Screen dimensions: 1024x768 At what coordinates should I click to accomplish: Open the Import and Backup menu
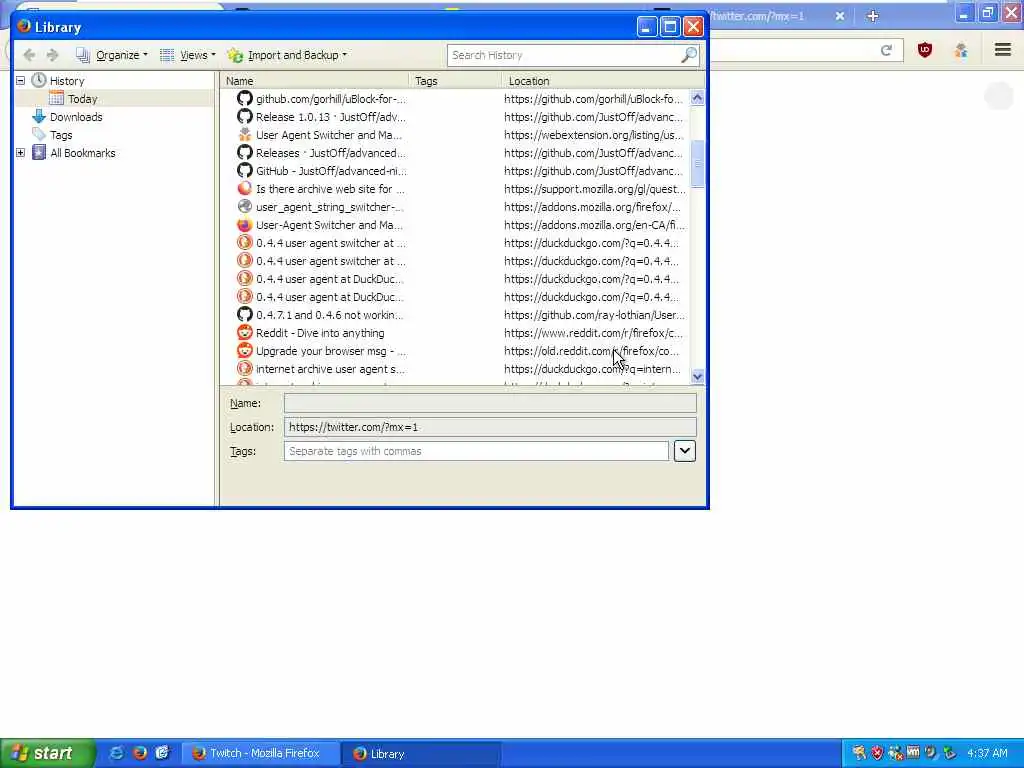pyautogui.click(x=287, y=55)
